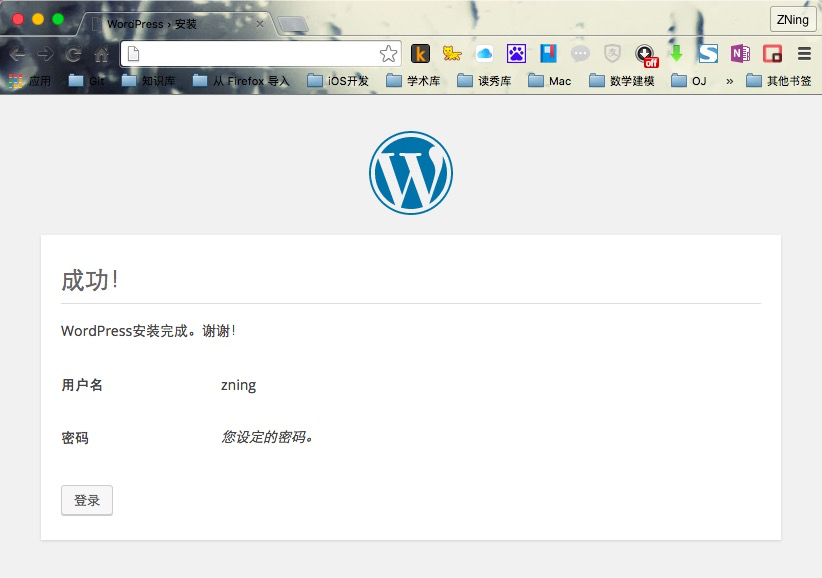Toggle the download extension marked off
The height and width of the screenshot is (578, 822).
coord(646,55)
